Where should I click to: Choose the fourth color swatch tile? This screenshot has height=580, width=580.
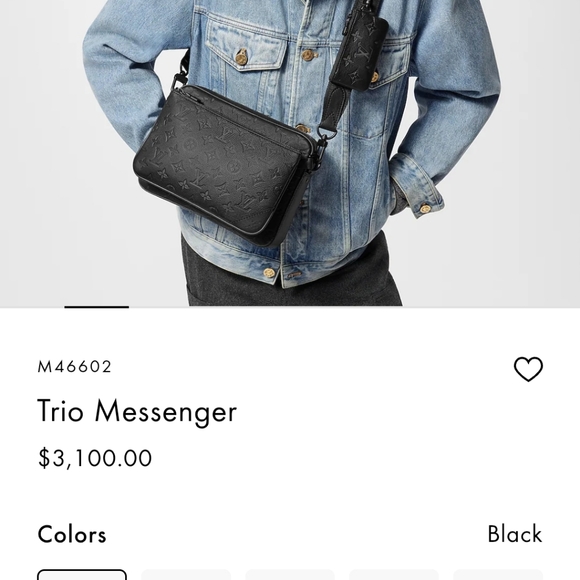pos(394,575)
